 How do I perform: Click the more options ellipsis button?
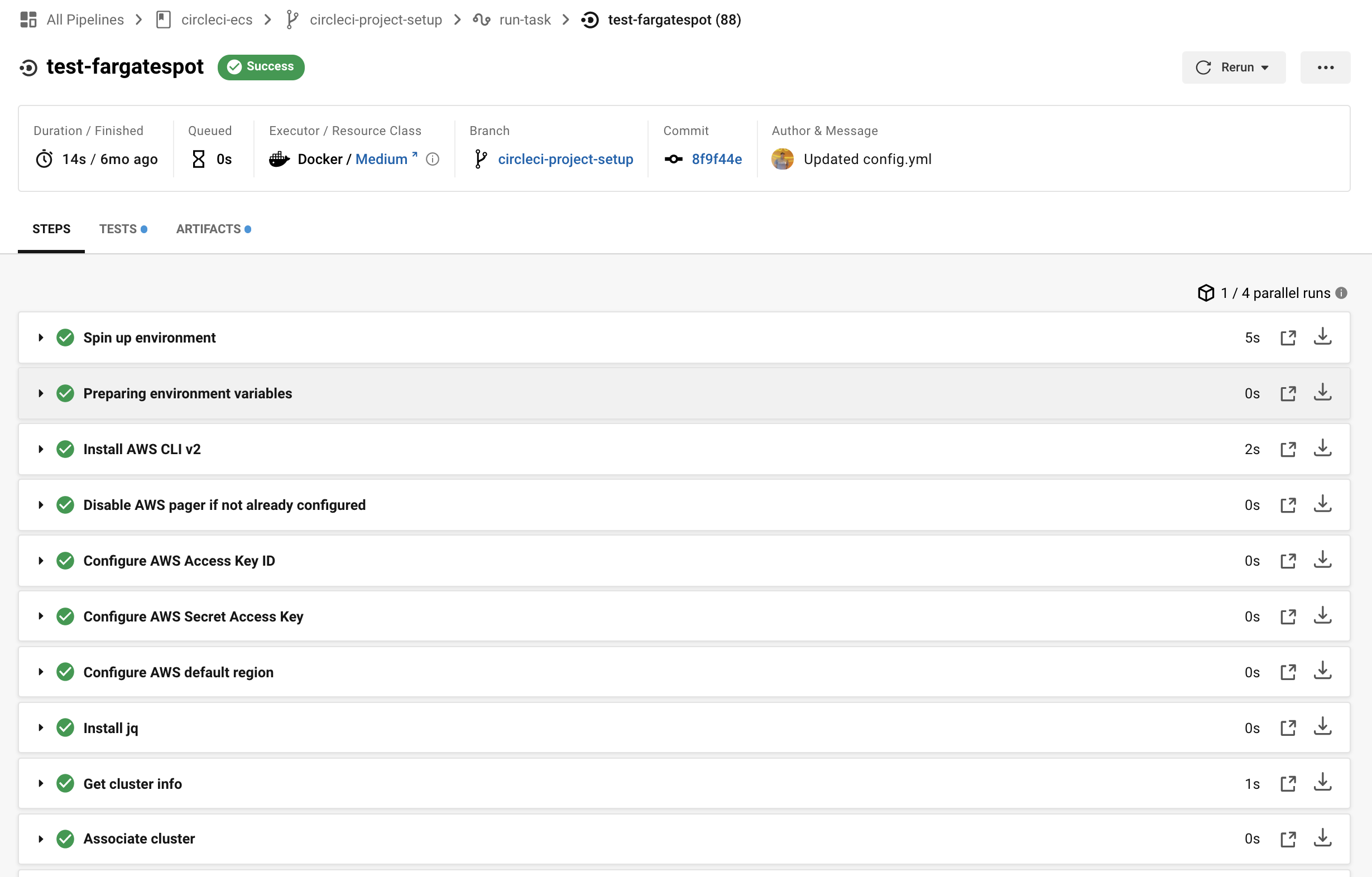coord(1325,67)
